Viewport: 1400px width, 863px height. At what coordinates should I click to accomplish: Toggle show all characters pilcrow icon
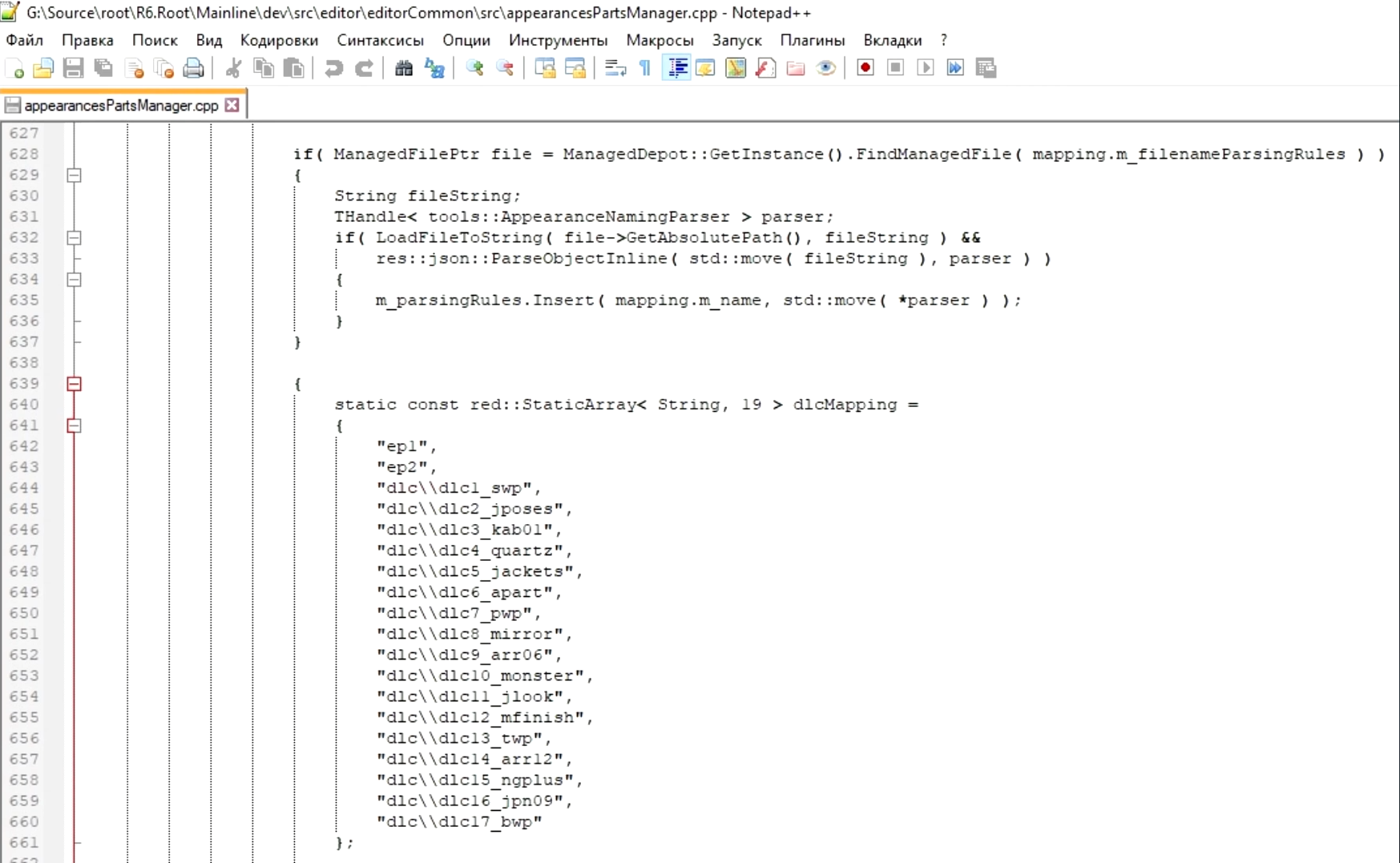point(645,68)
